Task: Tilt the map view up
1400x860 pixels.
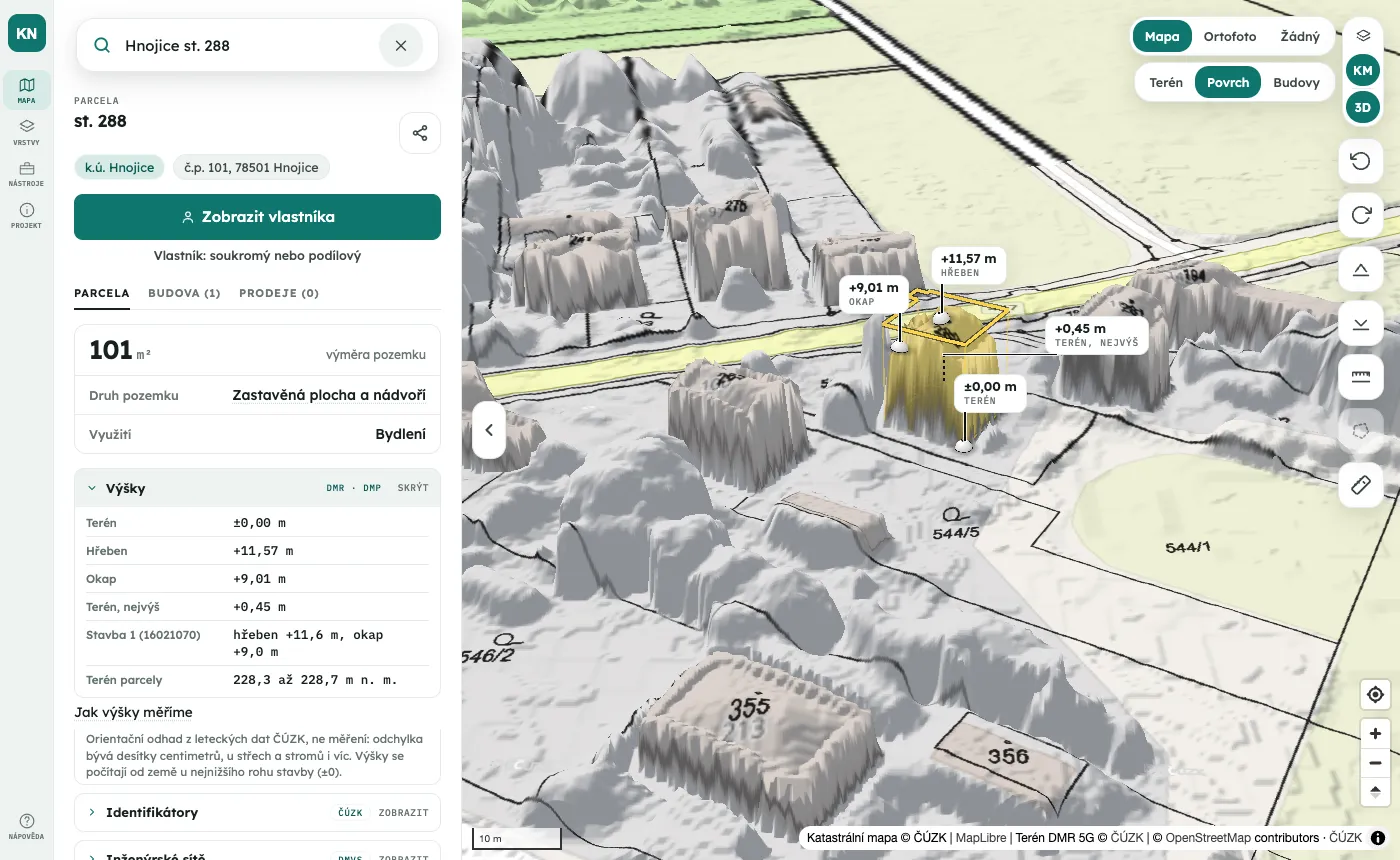Action: point(1360,269)
